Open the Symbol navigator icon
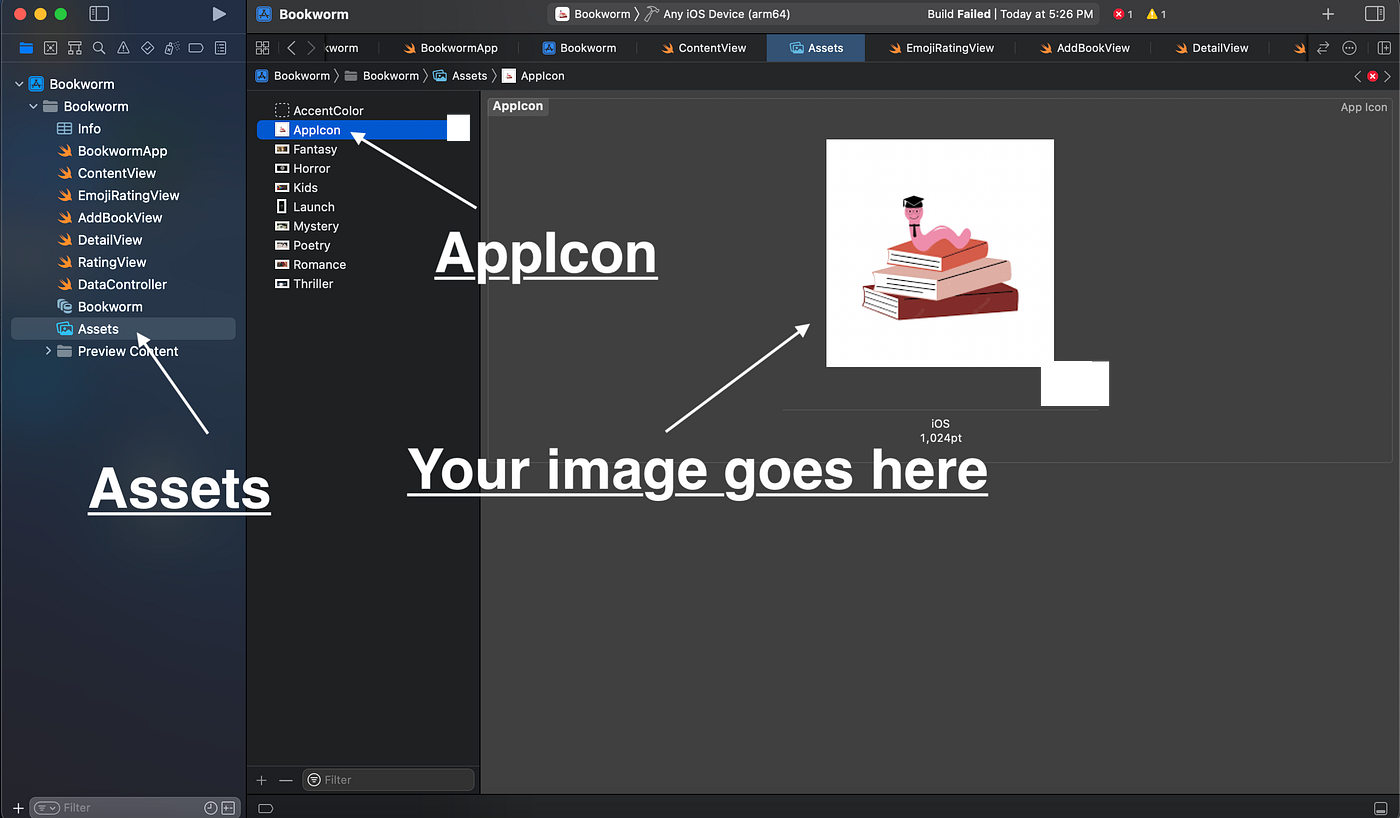The height and width of the screenshot is (818, 1400). (74, 47)
